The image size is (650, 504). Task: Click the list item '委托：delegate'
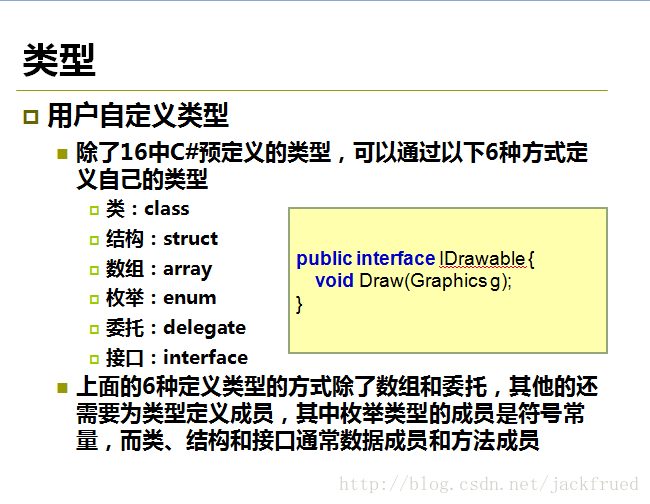coord(176,328)
